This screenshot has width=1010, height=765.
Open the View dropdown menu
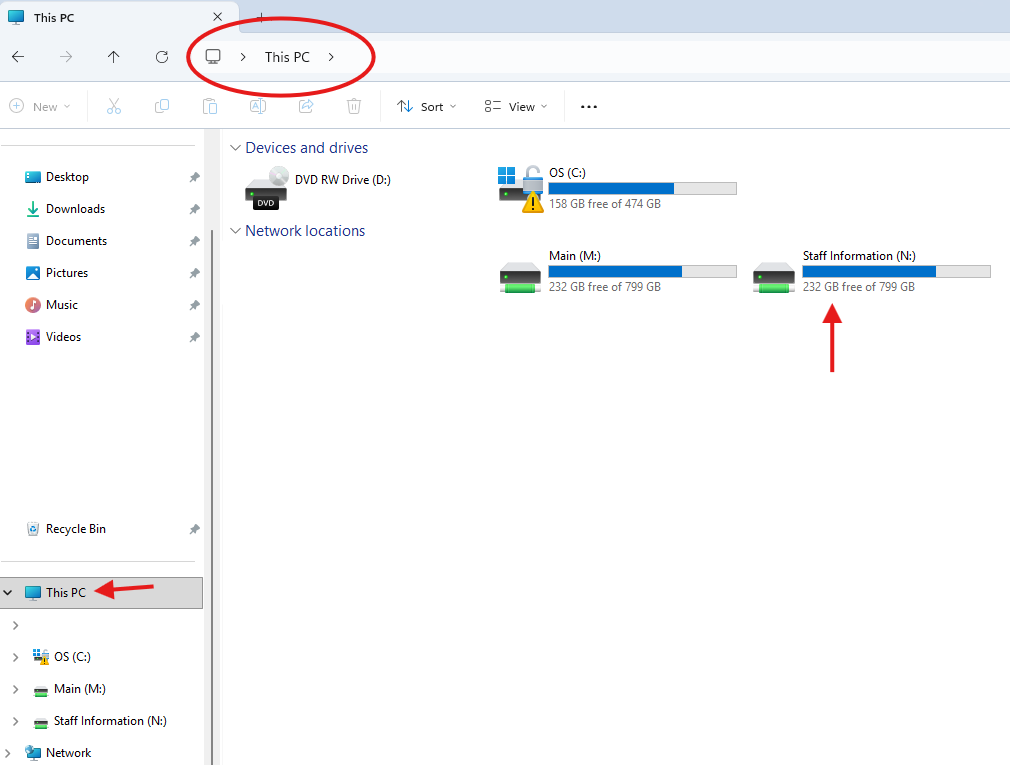pos(515,106)
